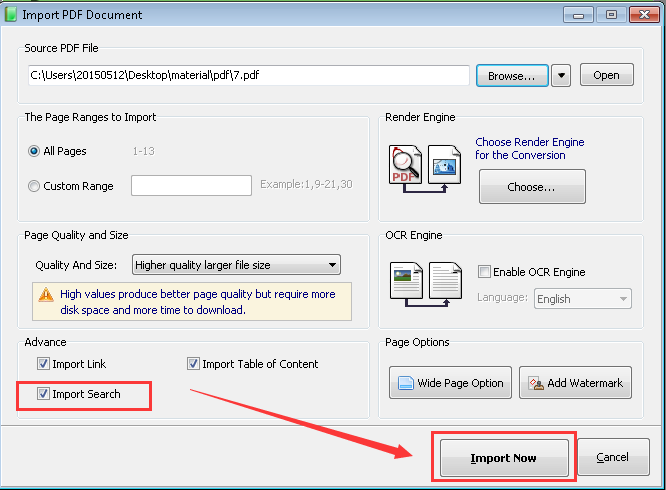Toggle the Import Link checkbox
The width and height of the screenshot is (666, 490).
pos(43,364)
